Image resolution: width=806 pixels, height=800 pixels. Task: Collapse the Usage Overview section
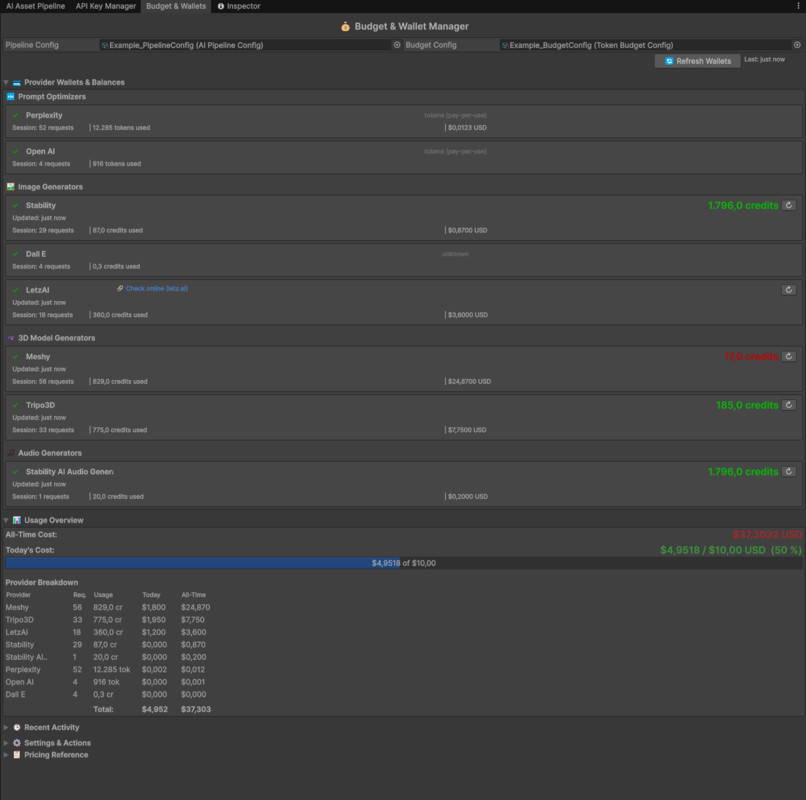pos(6,520)
